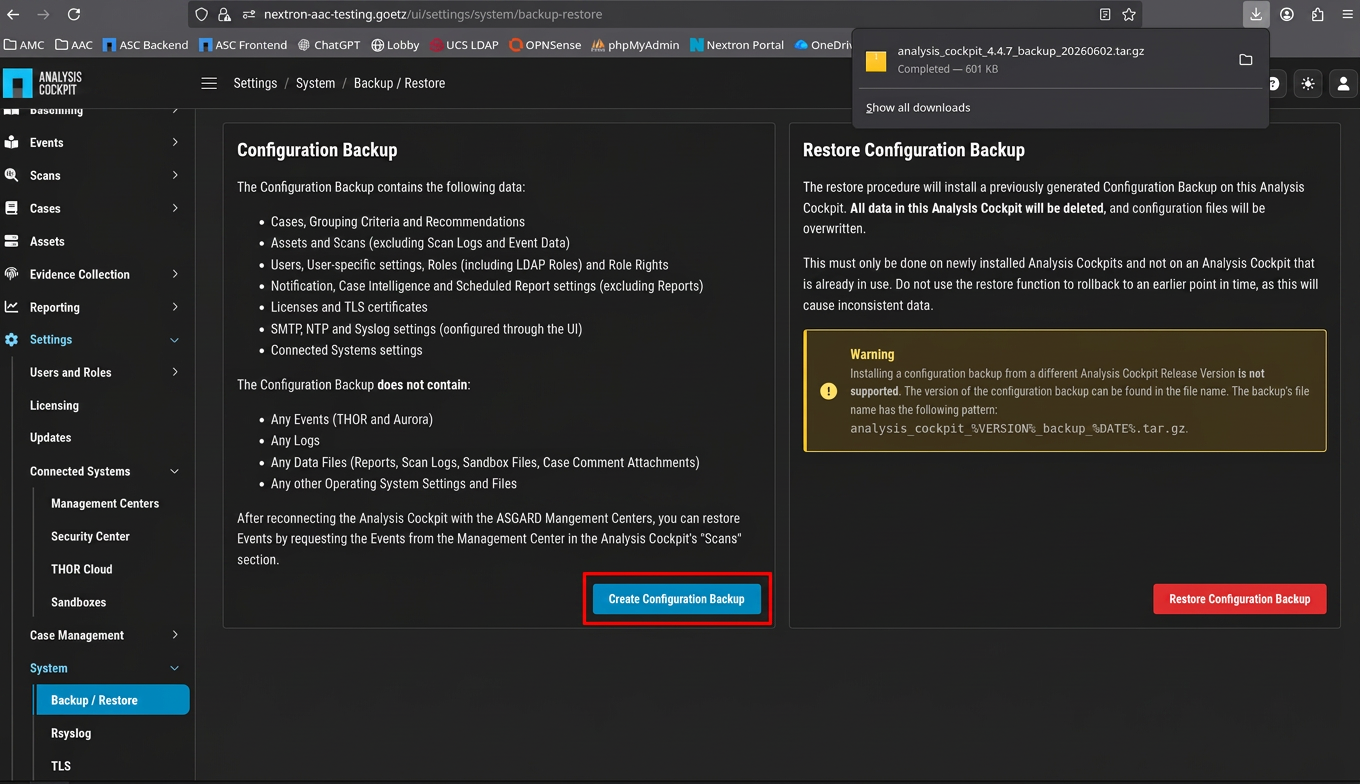The image size is (1360, 784).
Task: Open the UCS LDAP bookmark
Action: coord(464,45)
